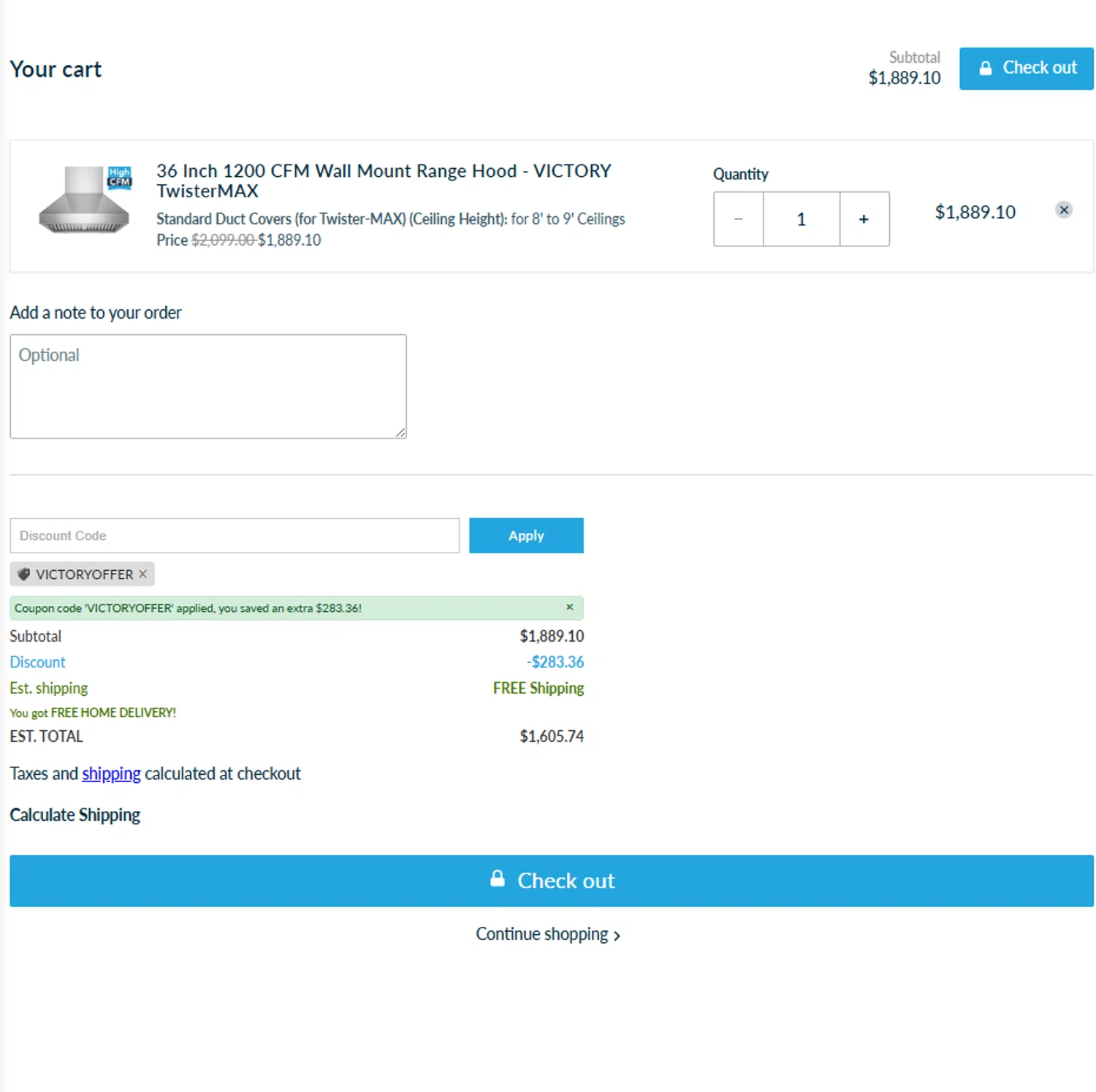Click the Standard Duct Covers option text
This screenshot has height=1092, width=1096.
391,219
